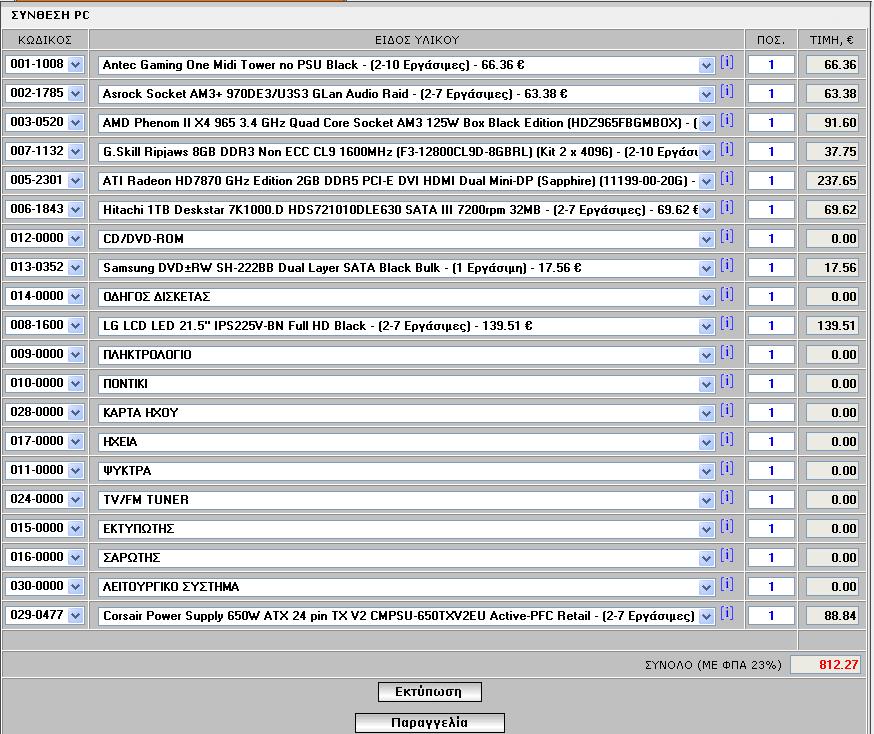The height and width of the screenshot is (734, 874).
Task: Open info icon for LG LCD LED monitor
Action: pyautogui.click(x=727, y=323)
